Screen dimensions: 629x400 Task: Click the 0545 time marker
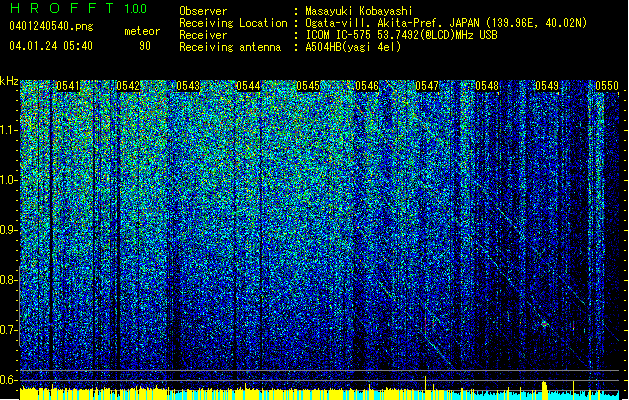click(x=308, y=86)
